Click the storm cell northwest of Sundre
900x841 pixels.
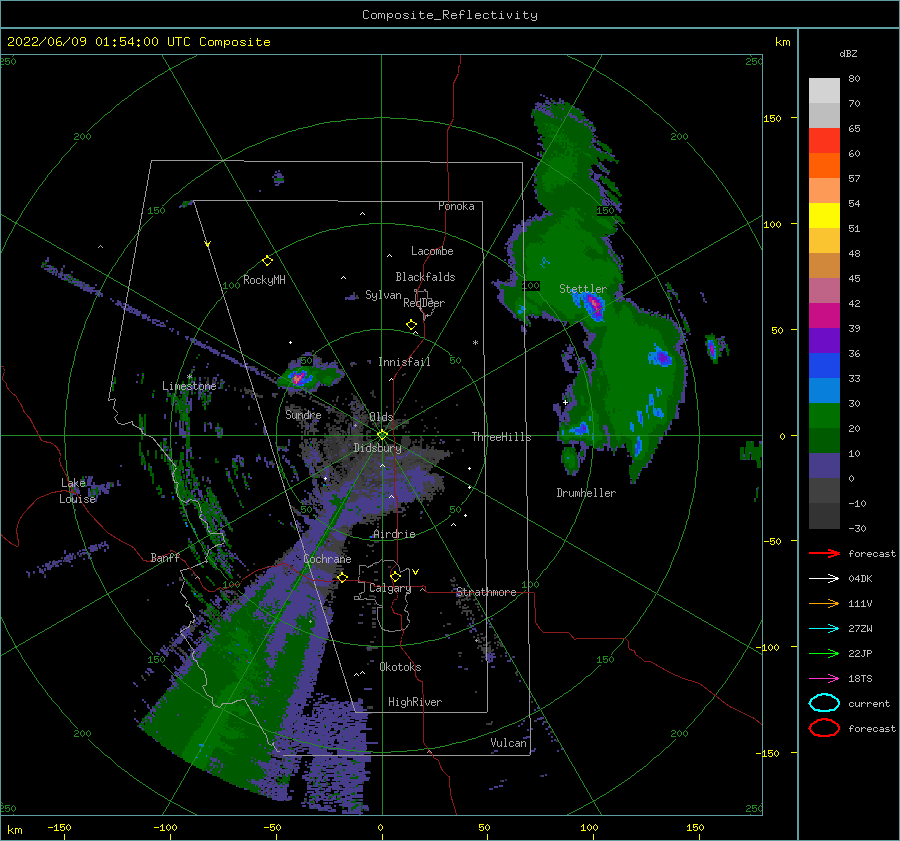pos(300,377)
